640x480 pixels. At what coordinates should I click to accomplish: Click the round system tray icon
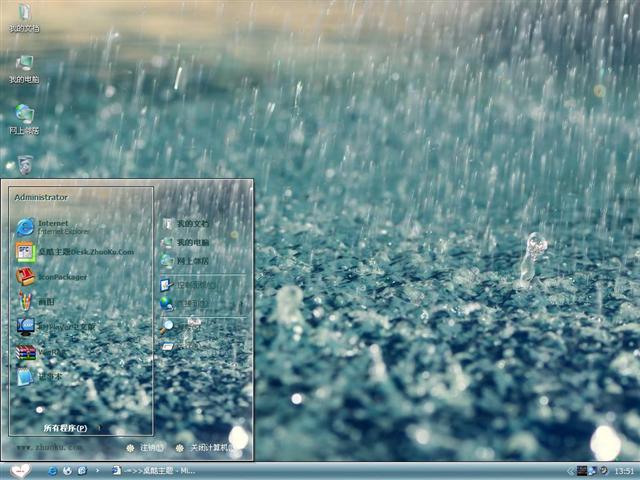(x=603, y=470)
